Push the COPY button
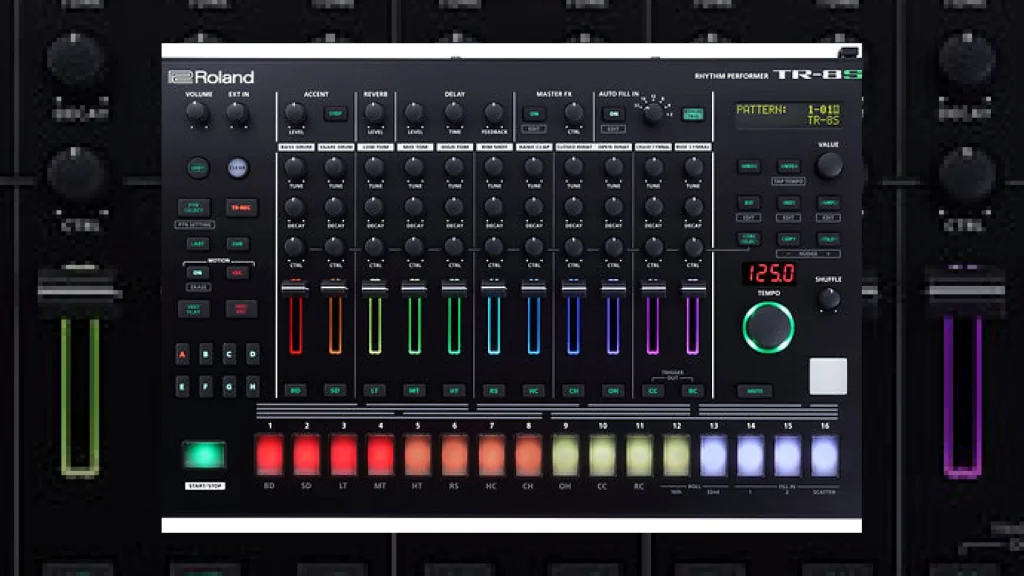Image resolution: width=1024 pixels, height=576 pixels. (789, 239)
